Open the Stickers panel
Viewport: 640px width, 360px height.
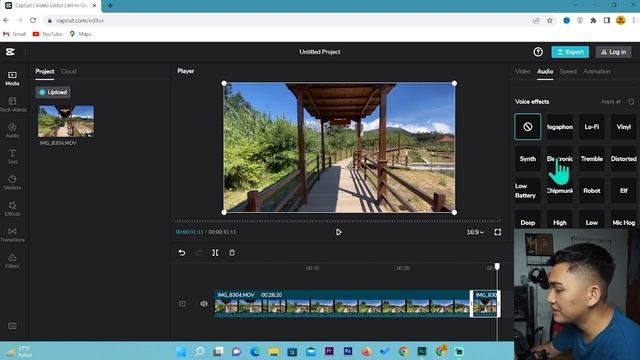[x=12, y=183]
